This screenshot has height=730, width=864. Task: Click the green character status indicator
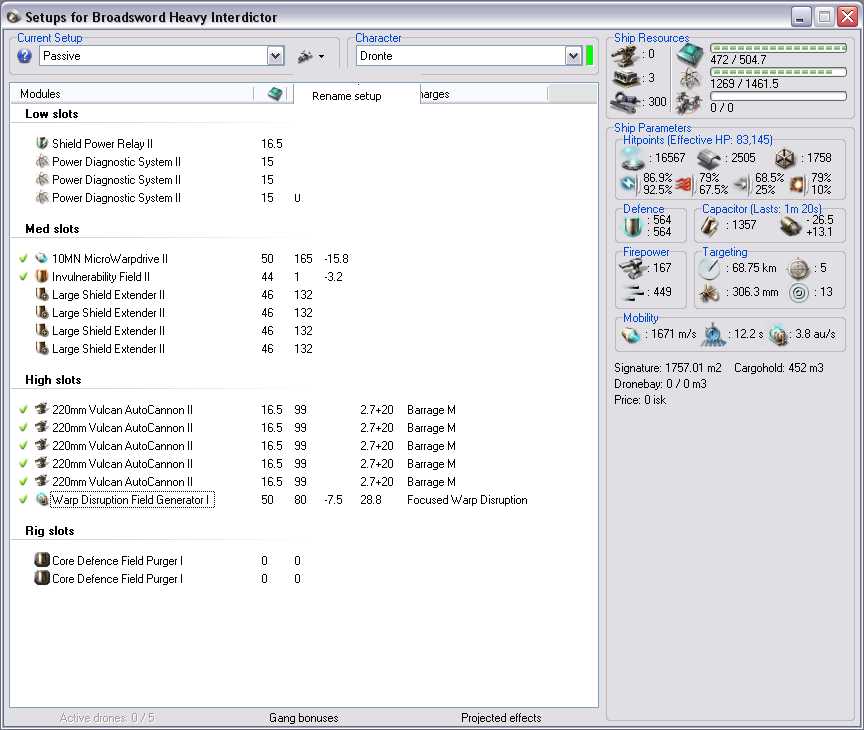pos(590,56)
